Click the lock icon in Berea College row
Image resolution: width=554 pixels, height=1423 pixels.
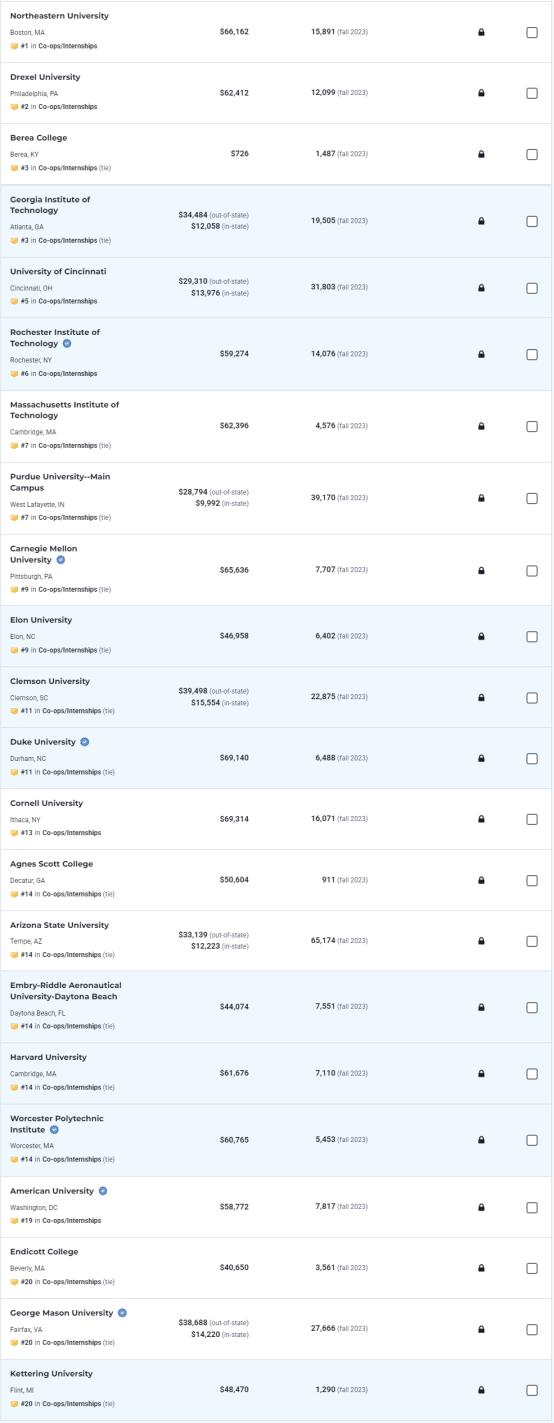point(481,154)
